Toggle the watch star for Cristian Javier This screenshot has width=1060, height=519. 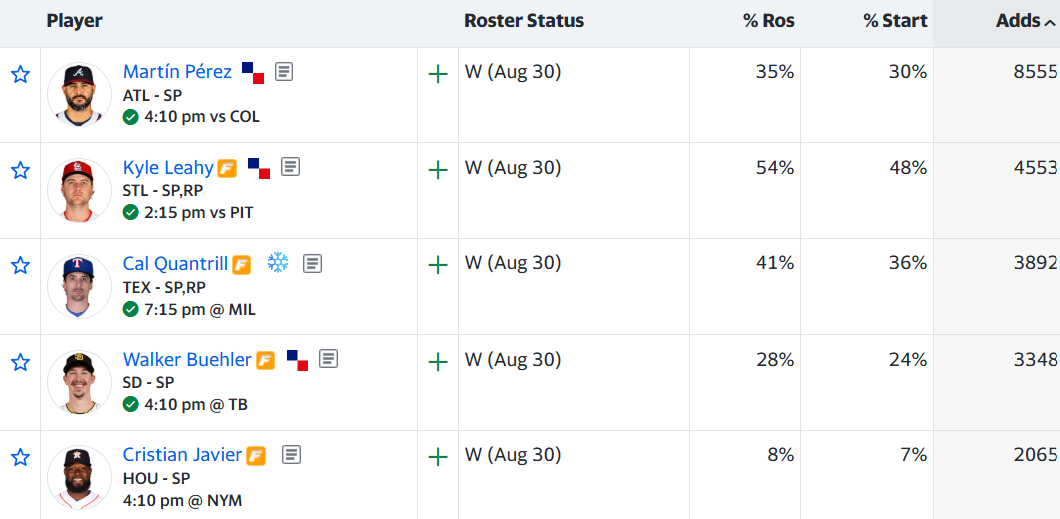(x=21, y=458)
